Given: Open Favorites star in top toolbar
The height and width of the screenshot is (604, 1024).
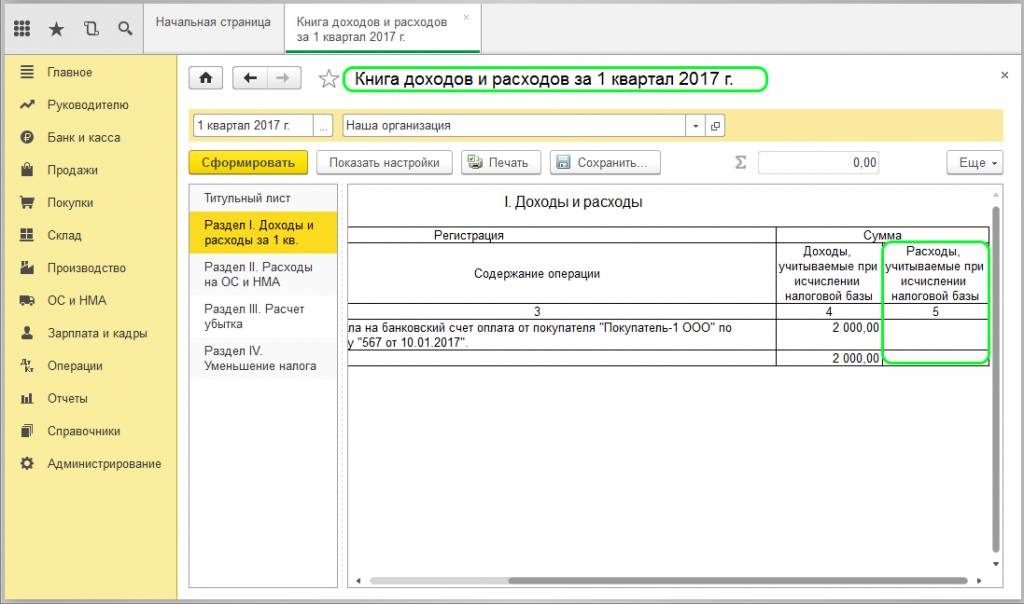Looking at the screenshot, I should [56, 29].
